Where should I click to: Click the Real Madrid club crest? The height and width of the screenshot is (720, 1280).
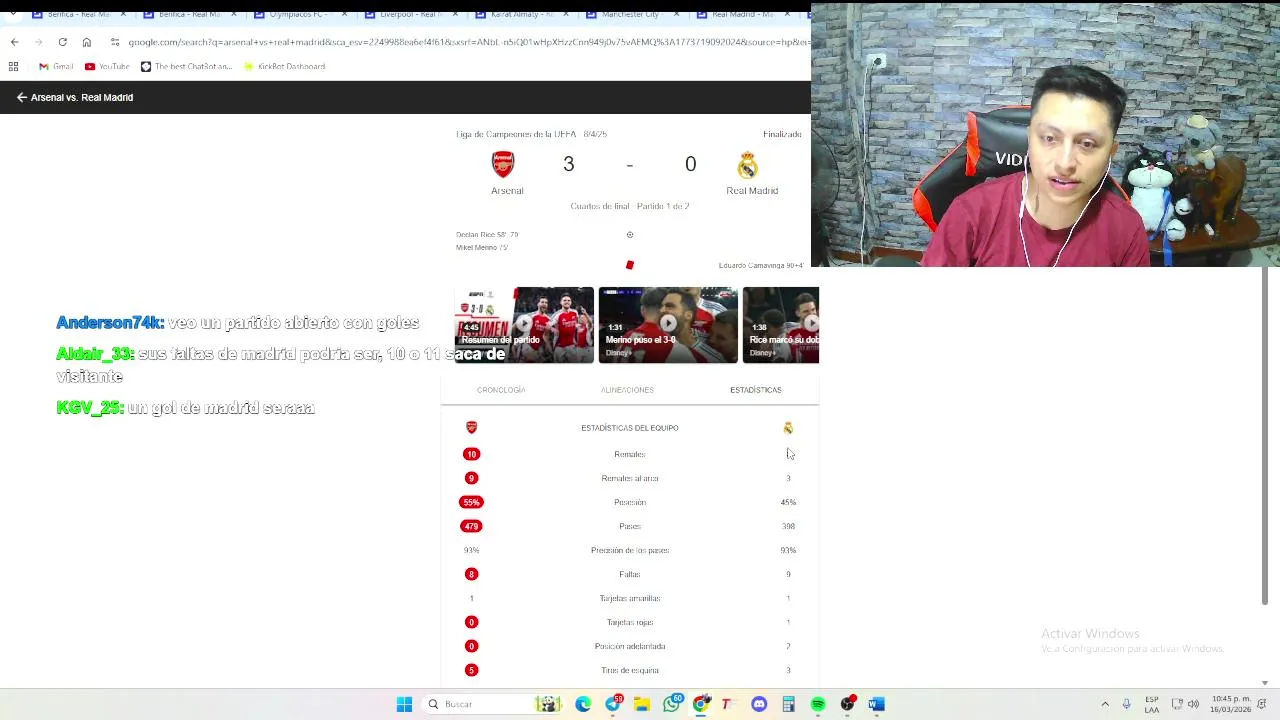(x=748, y=164)
